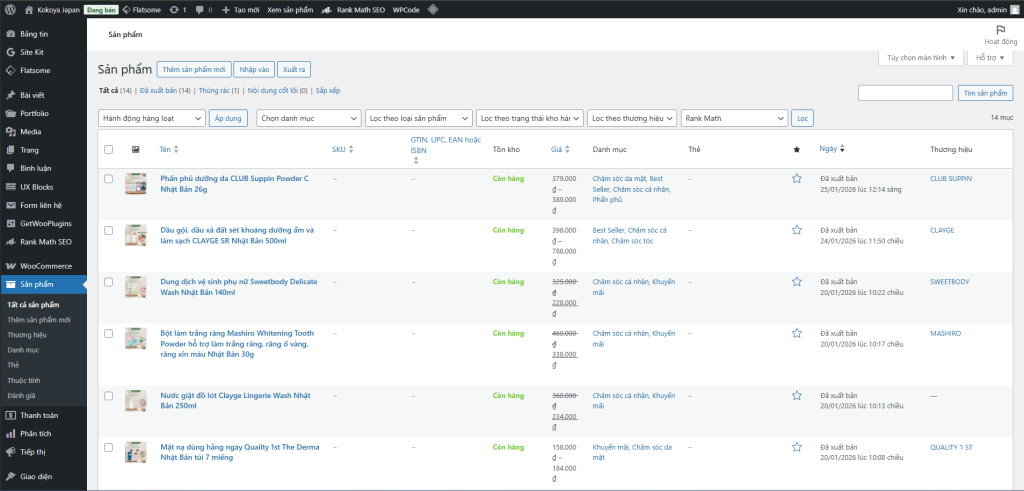The image size is (1024, 491).
Task: Toggle featured star for Mashiro Whitening Tooth Powder
Action: [797, 333]
